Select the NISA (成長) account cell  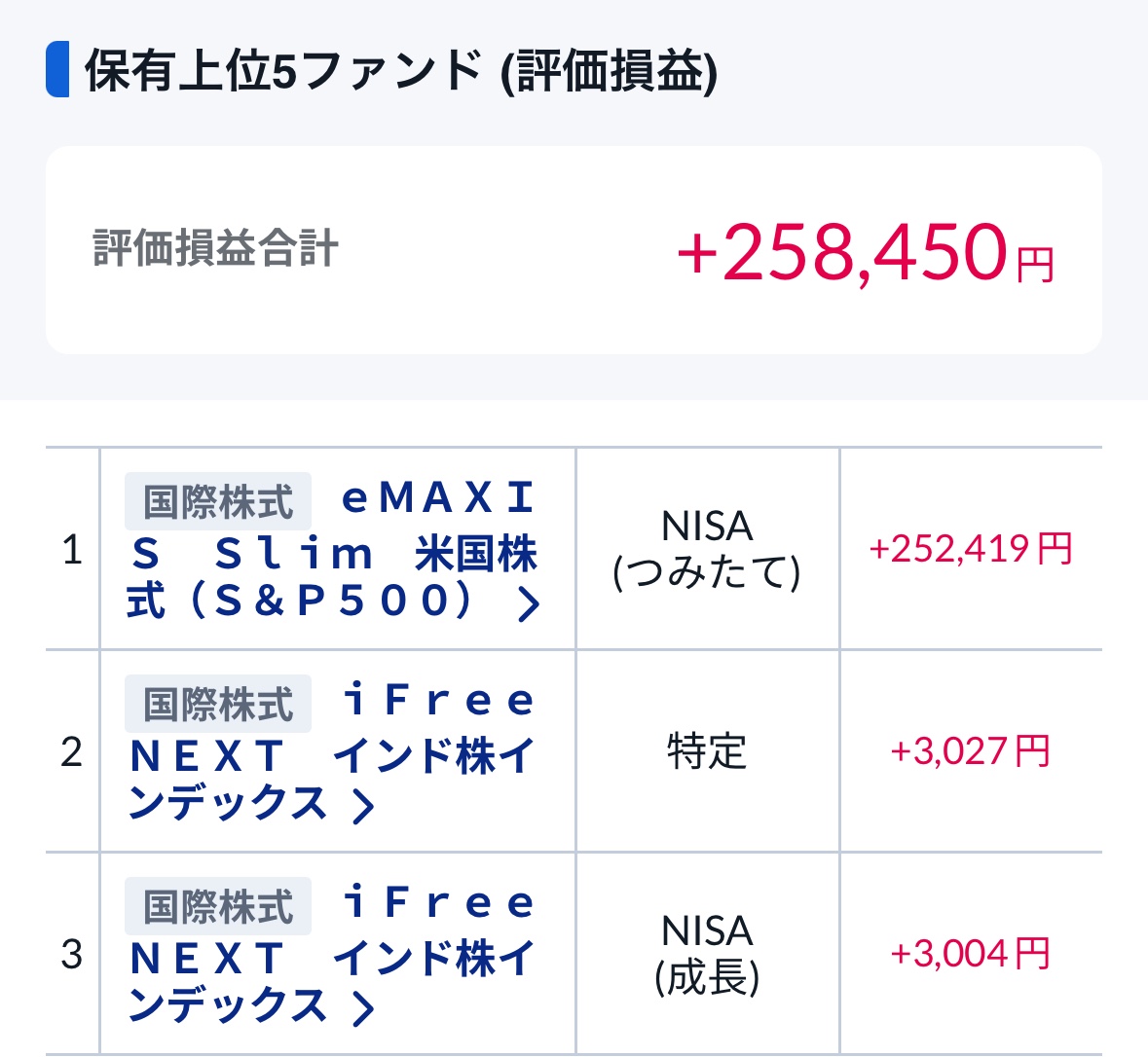pos(707,954)
